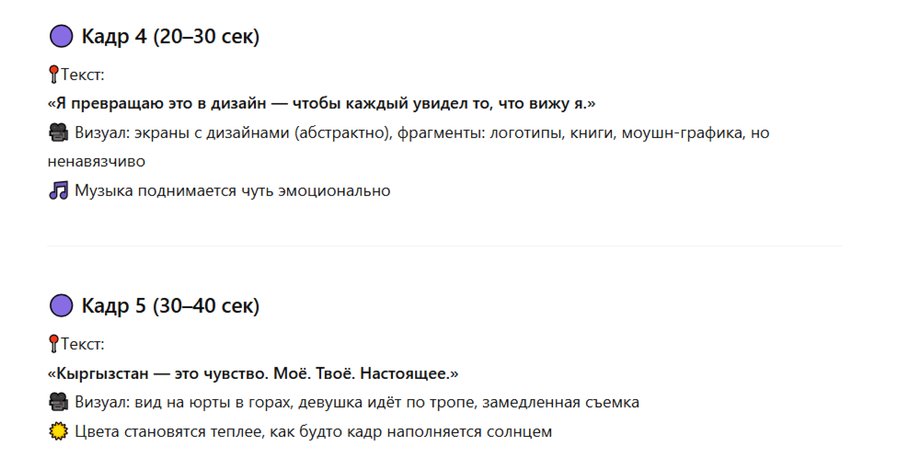The height and width of the screenshot is (464, 900).
Task: Click the line 'Визуал: вид на юрты в горах'
Action: tap(357, 402)
